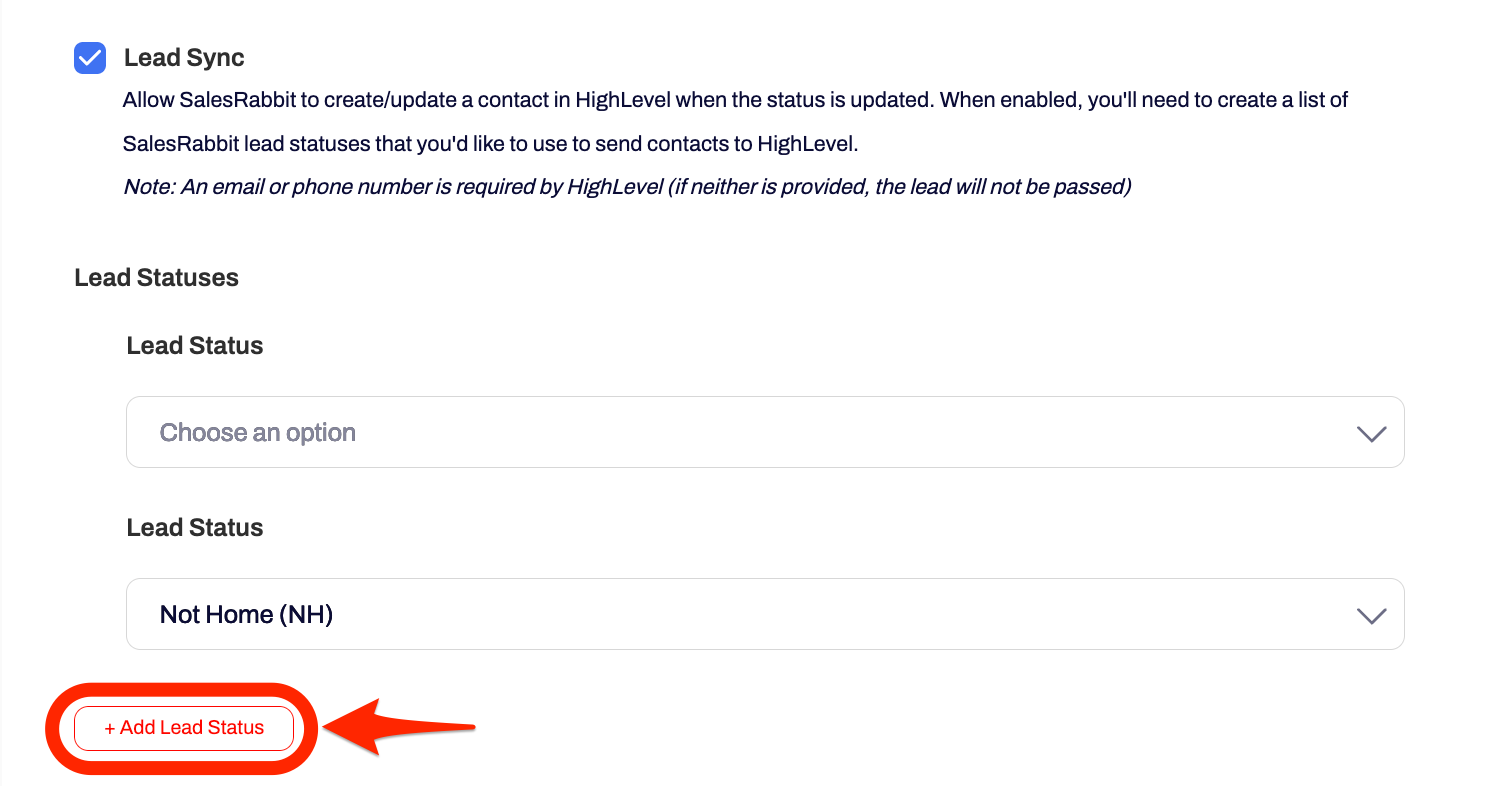Click the Not Home (NH) field text
Screen dimensions: 1490x786
[x=246, y=614]
